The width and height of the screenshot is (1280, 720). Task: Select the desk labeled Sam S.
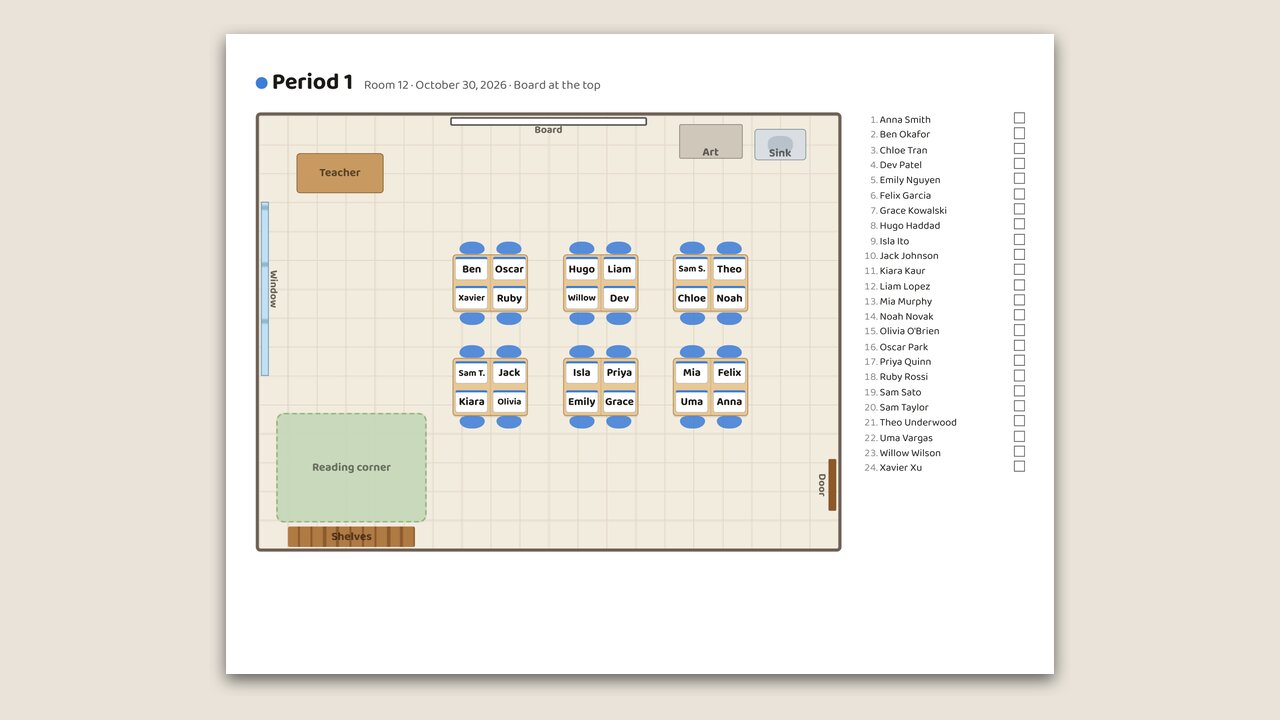tap(692, 269)
